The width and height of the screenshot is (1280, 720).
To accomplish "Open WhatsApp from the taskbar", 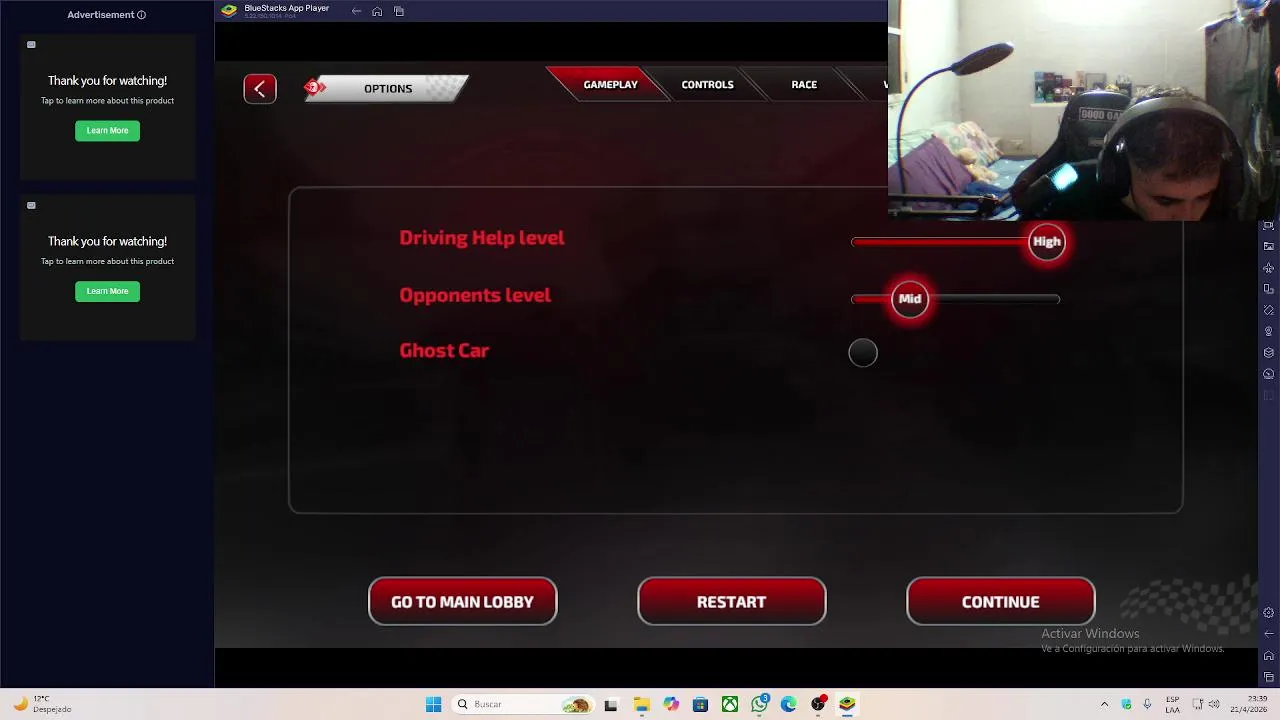I will [x=760, y=704].
